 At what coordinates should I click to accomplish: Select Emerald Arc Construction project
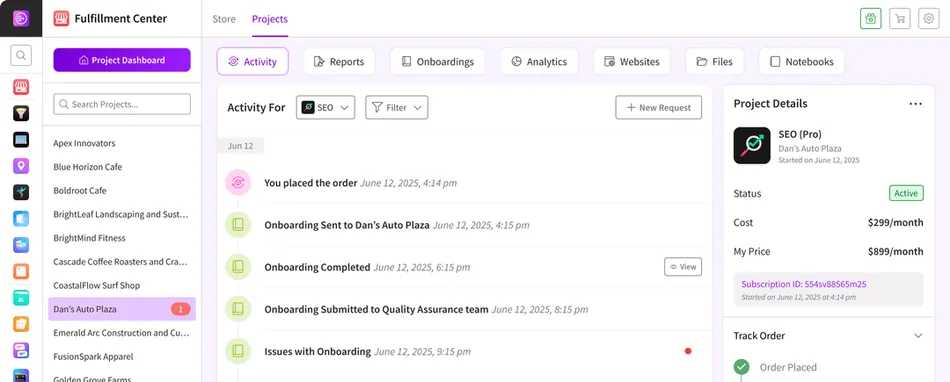click(x=121, y=333)
